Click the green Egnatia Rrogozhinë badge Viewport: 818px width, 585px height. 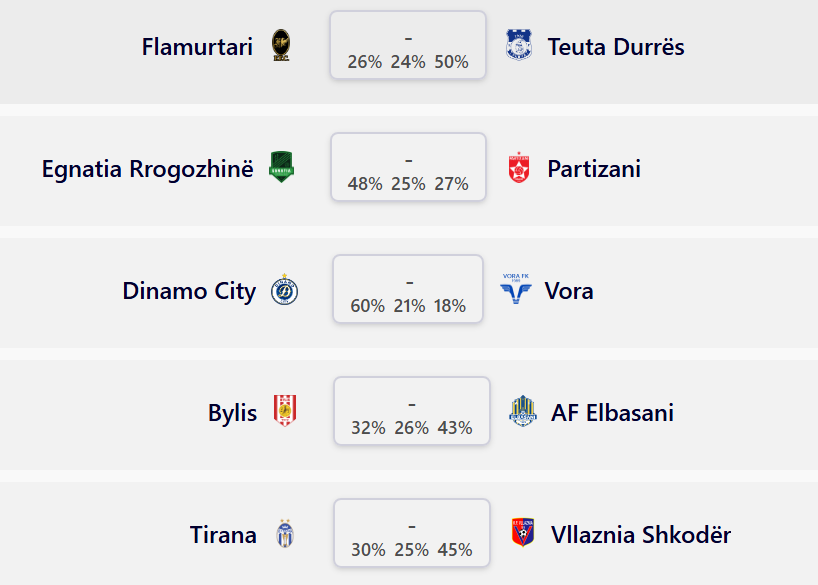point(281,167)
